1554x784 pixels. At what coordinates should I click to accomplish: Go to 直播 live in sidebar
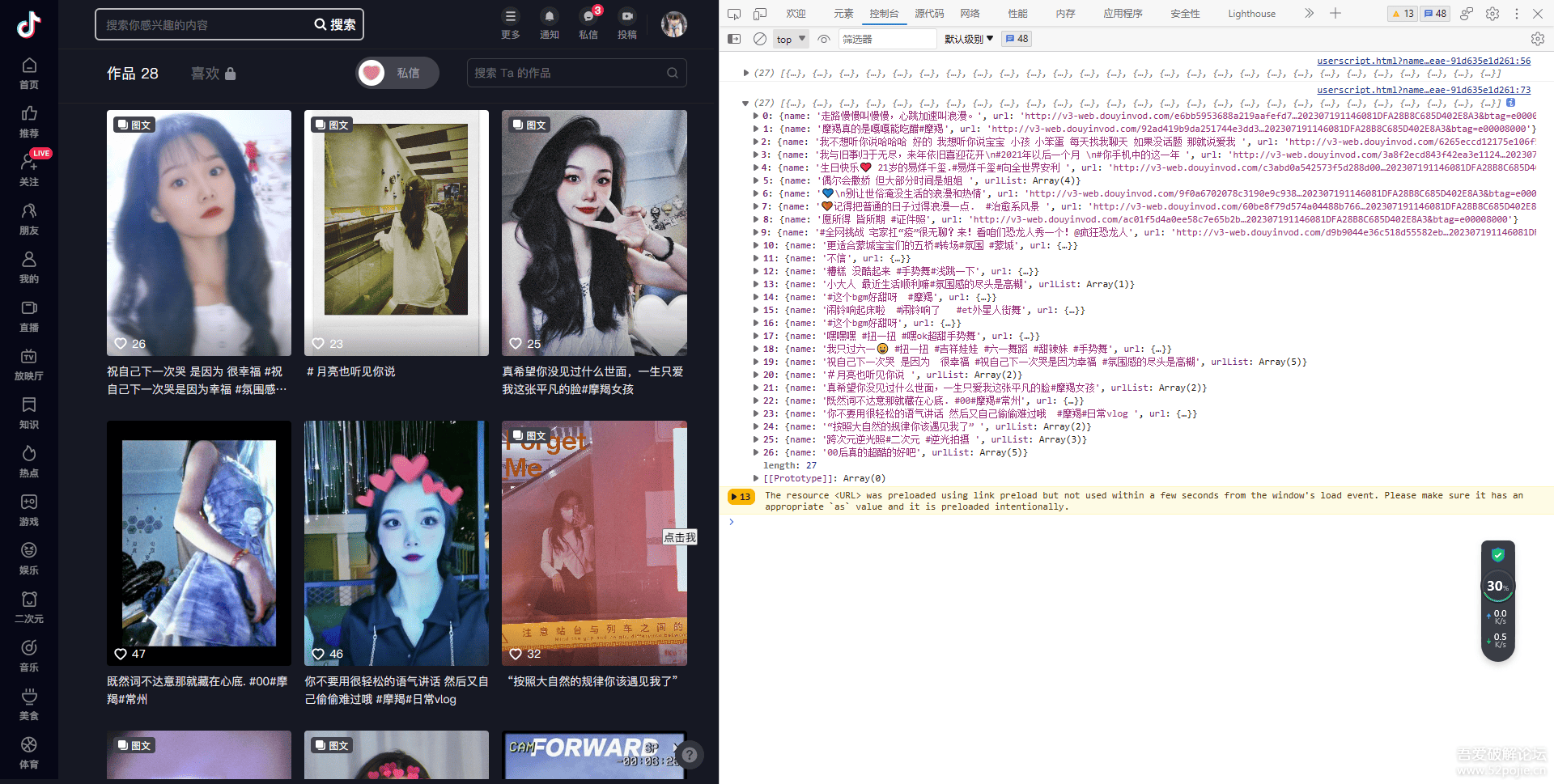(x=29, y=316)
